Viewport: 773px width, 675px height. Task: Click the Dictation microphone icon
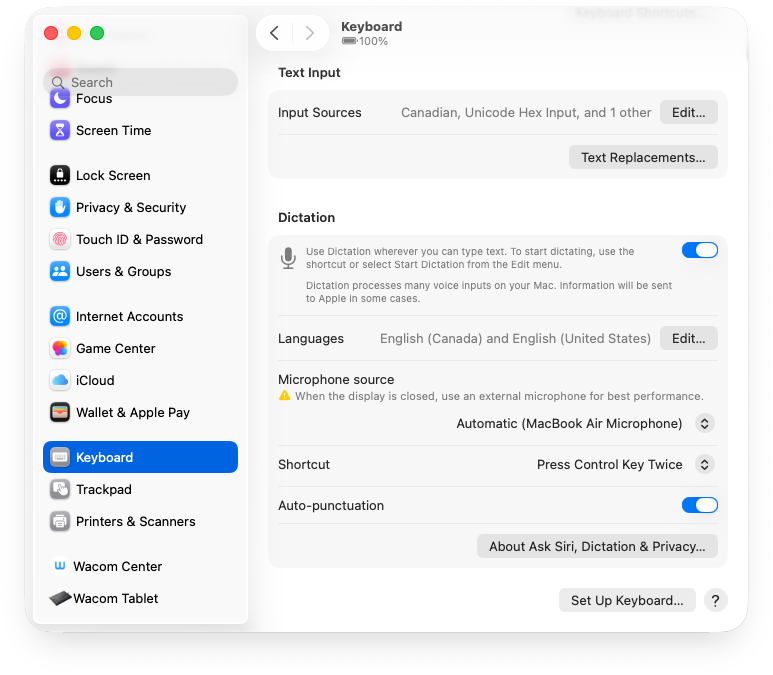(288, 258)
